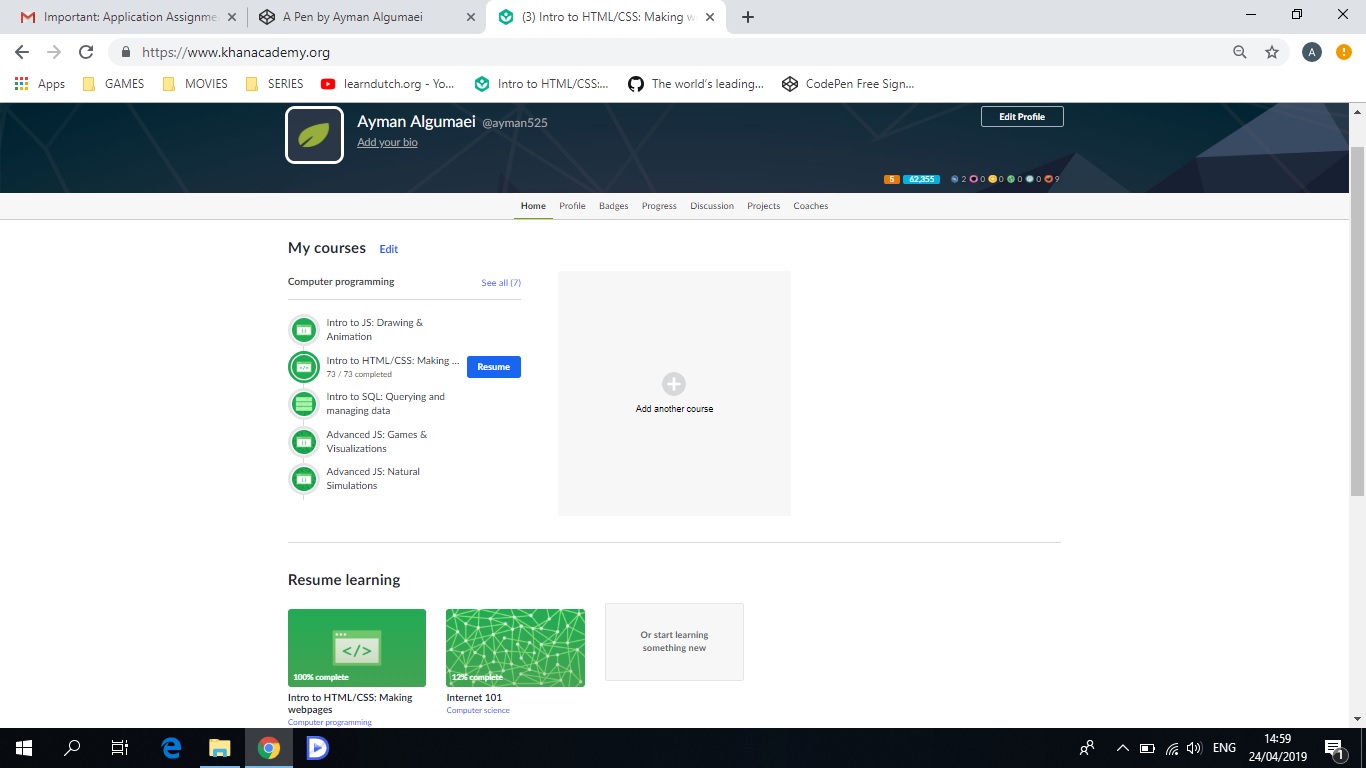Switch to A Pen by Ayman Algumaei tab
This screenshot has height=768, width=1366.
point(364,17)
